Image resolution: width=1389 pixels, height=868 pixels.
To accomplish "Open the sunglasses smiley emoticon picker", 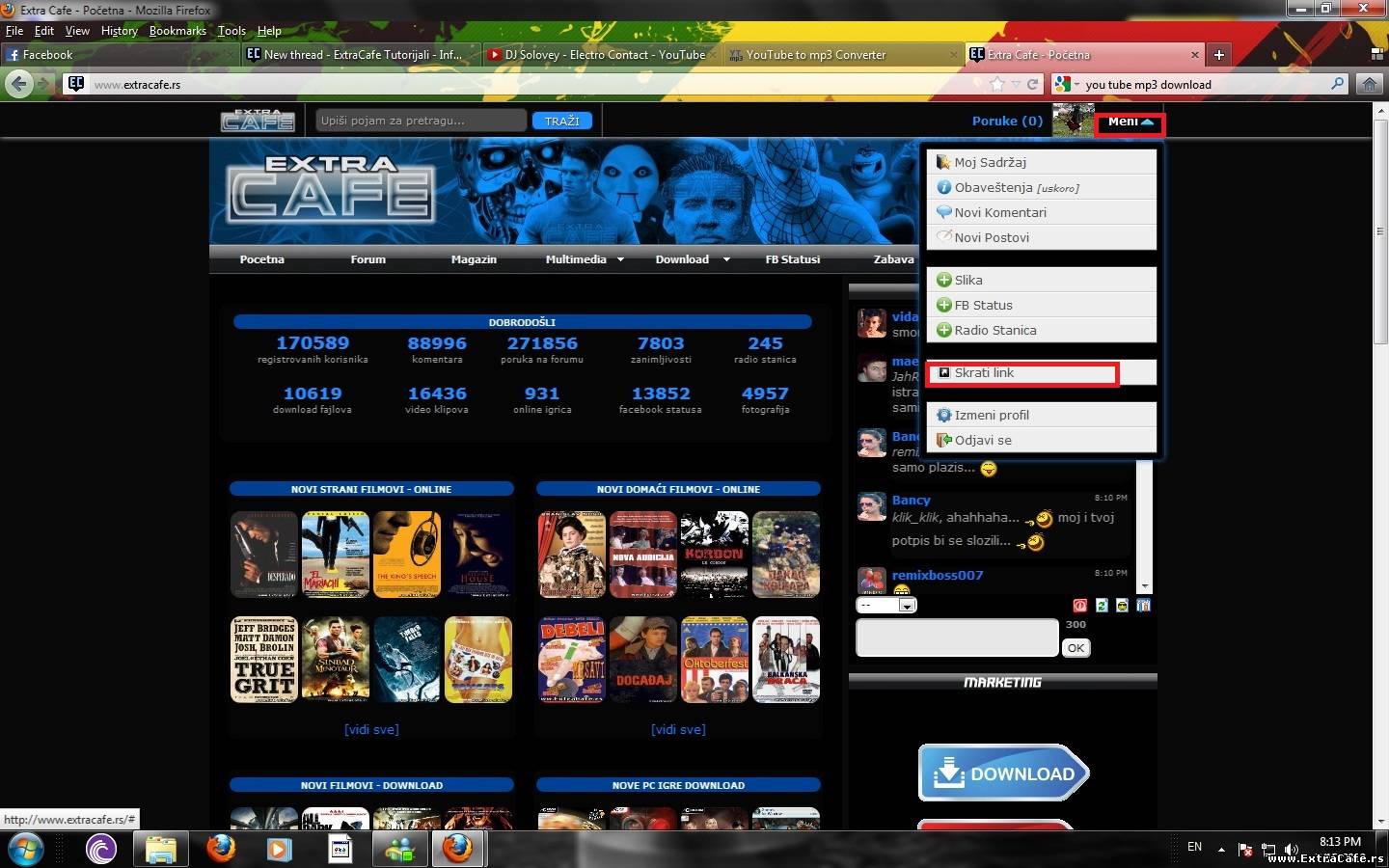I will [1122, 606].
